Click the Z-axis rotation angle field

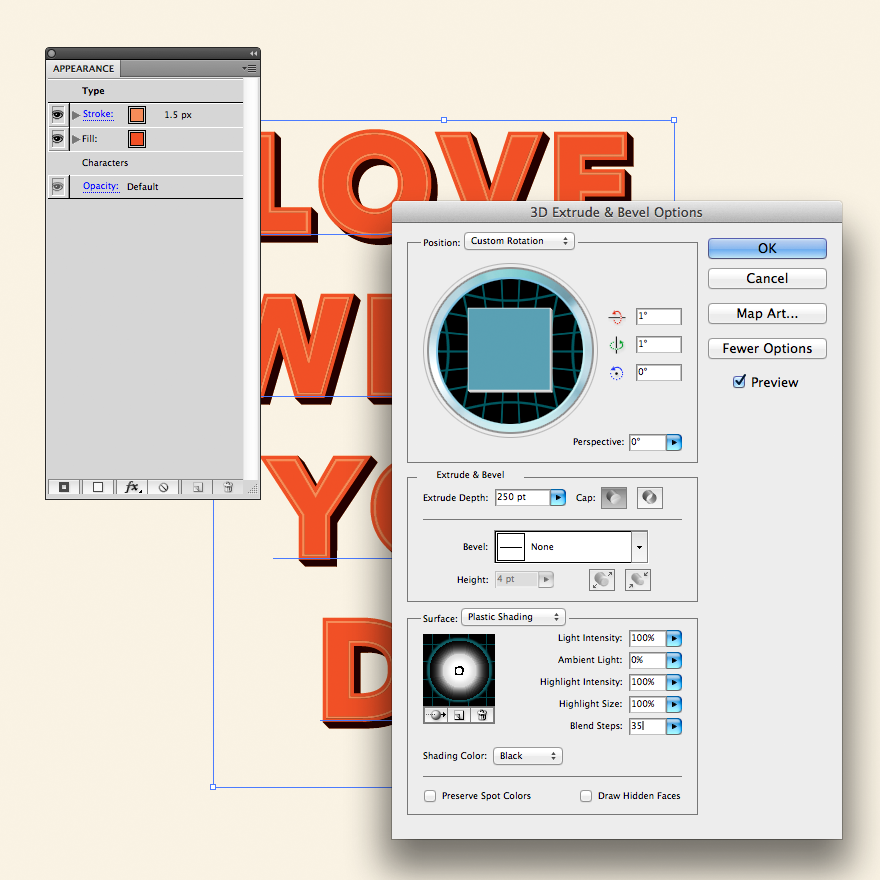(x=658, y=372)
